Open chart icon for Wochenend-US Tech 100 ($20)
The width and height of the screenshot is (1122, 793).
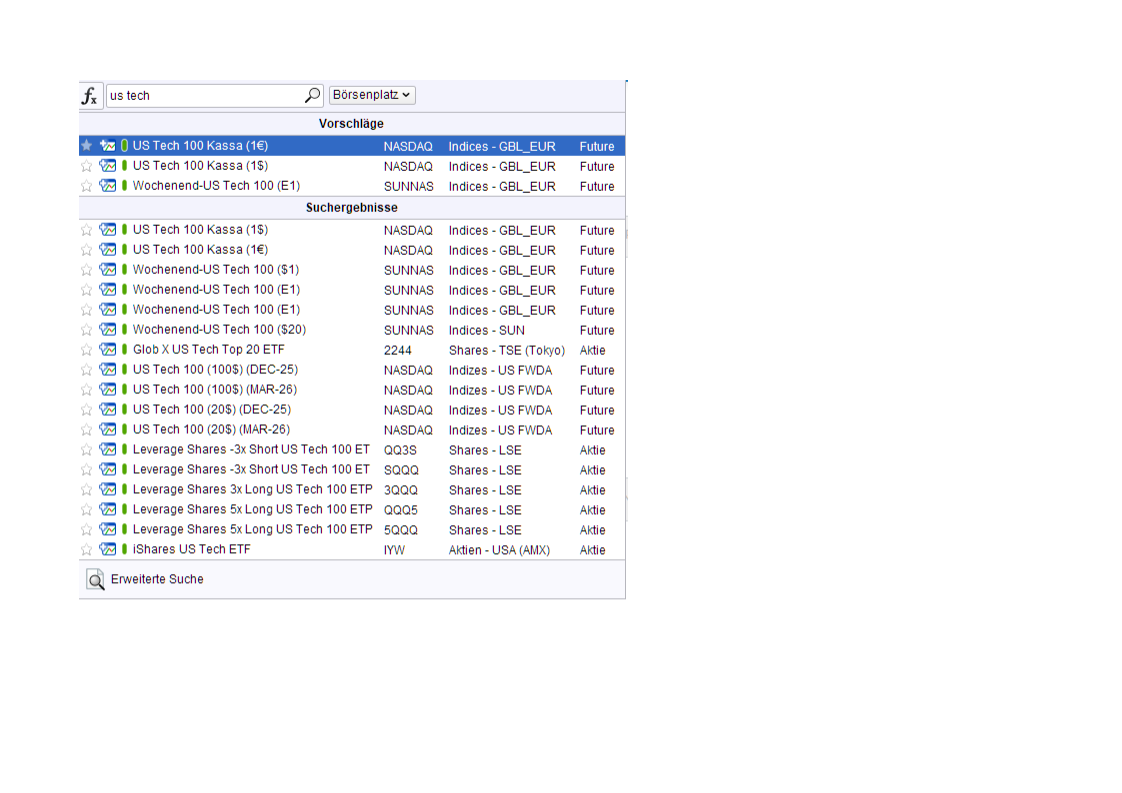pyautogui.click(x=108, y=330)
